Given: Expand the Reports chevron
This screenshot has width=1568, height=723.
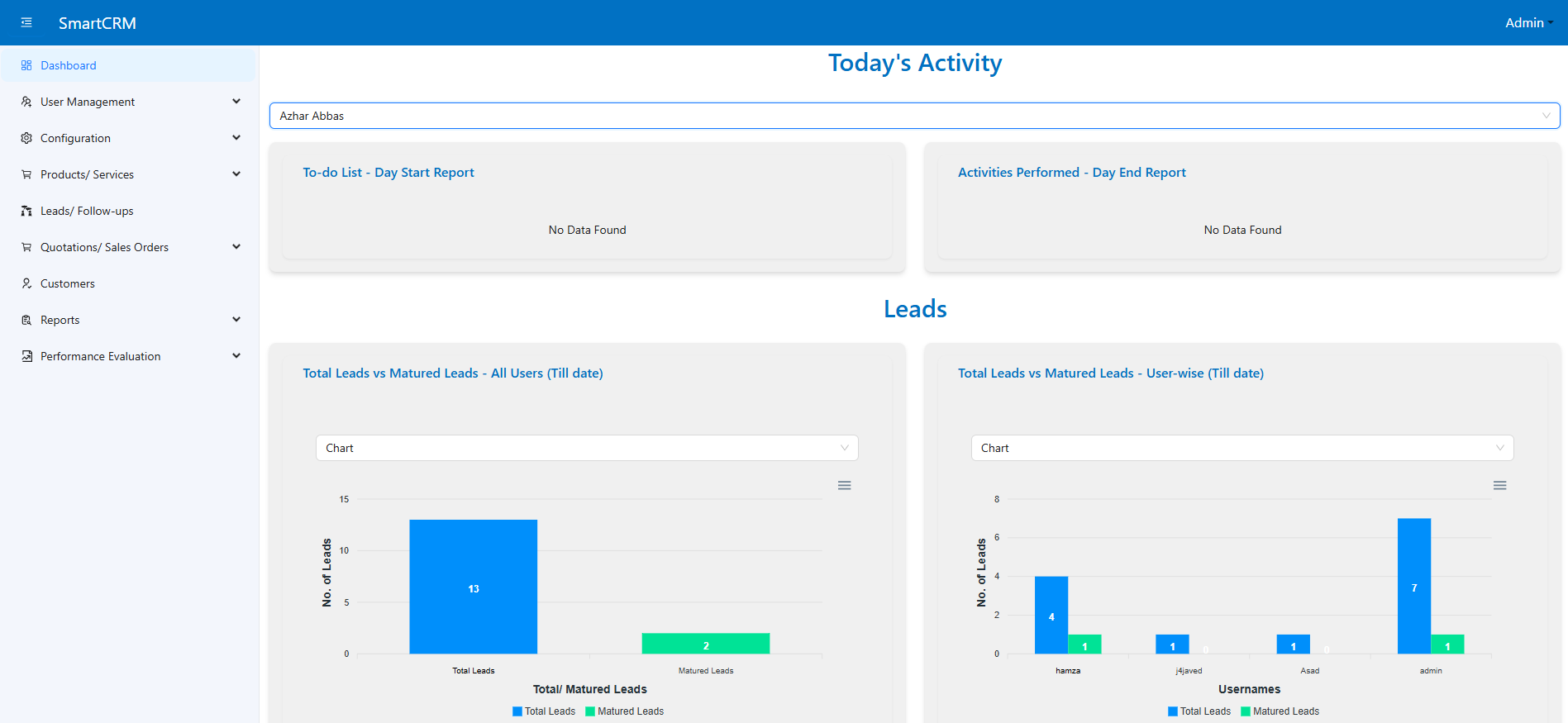Looking at the screenshot, I should point(236,320).
